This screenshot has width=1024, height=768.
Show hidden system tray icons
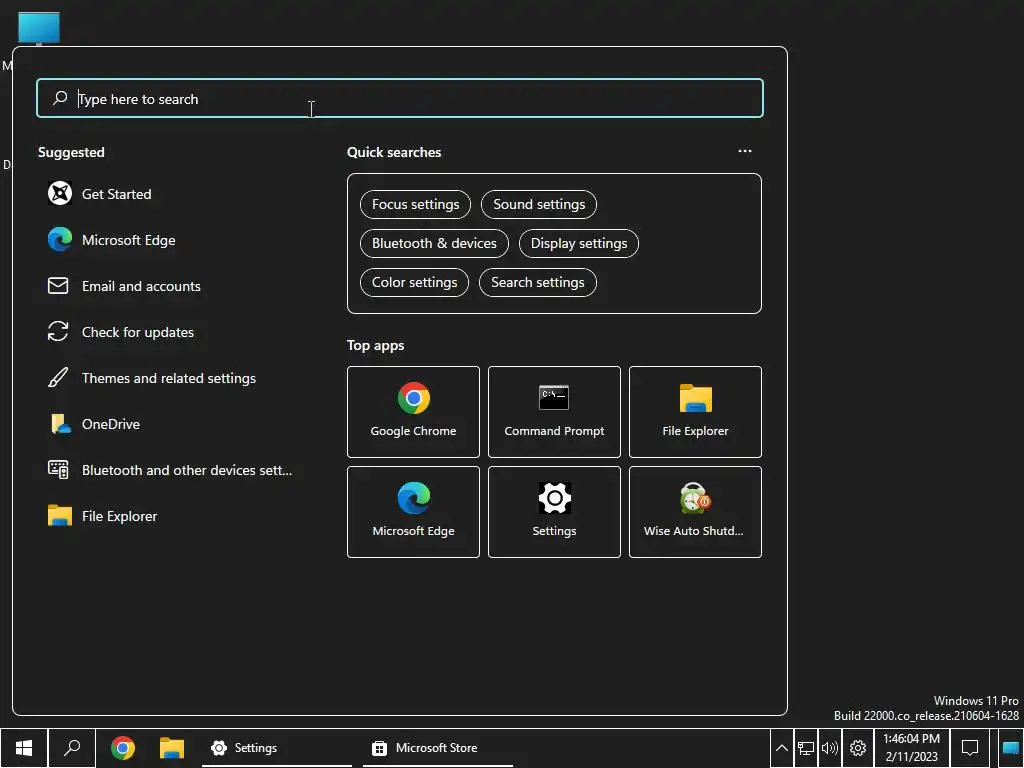click(782, 748)
